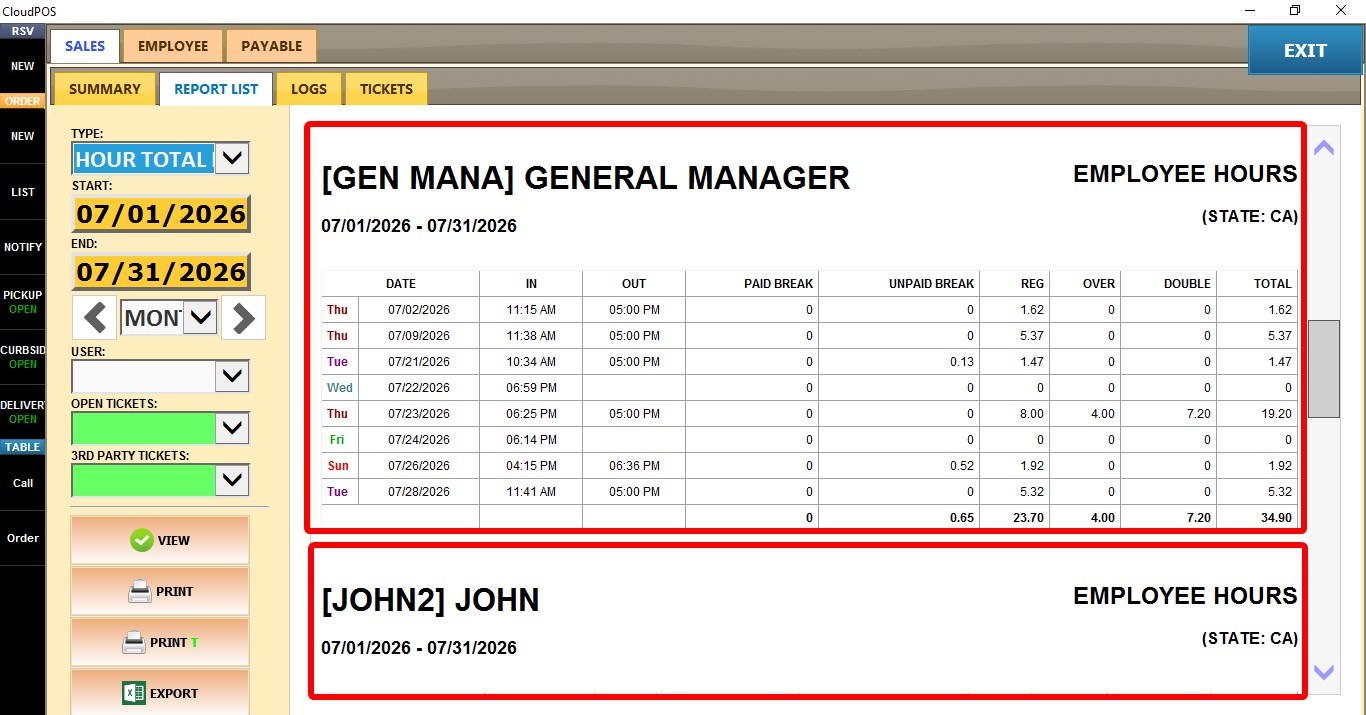
Task: Click ORDER NEW in the sidebar
Action: click(x=22, y=136)
